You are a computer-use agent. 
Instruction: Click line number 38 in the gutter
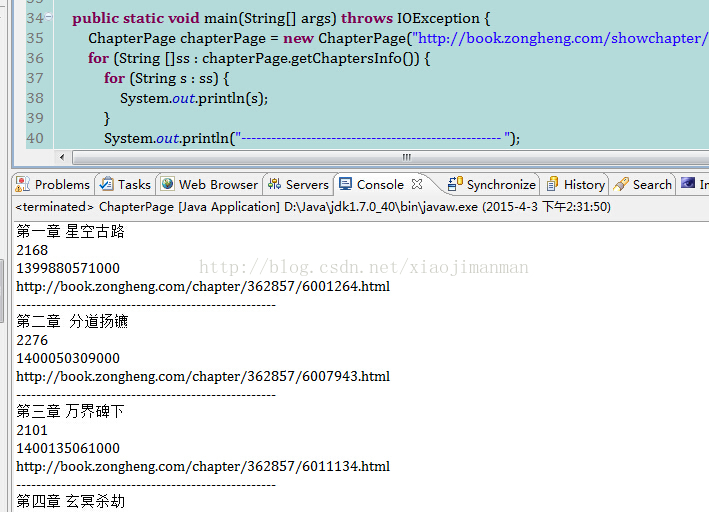point(35,98)
